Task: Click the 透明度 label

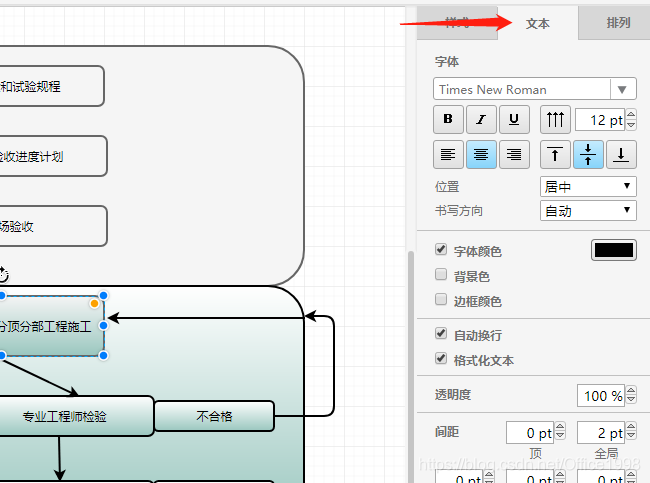Action: [x=453, y=394]
